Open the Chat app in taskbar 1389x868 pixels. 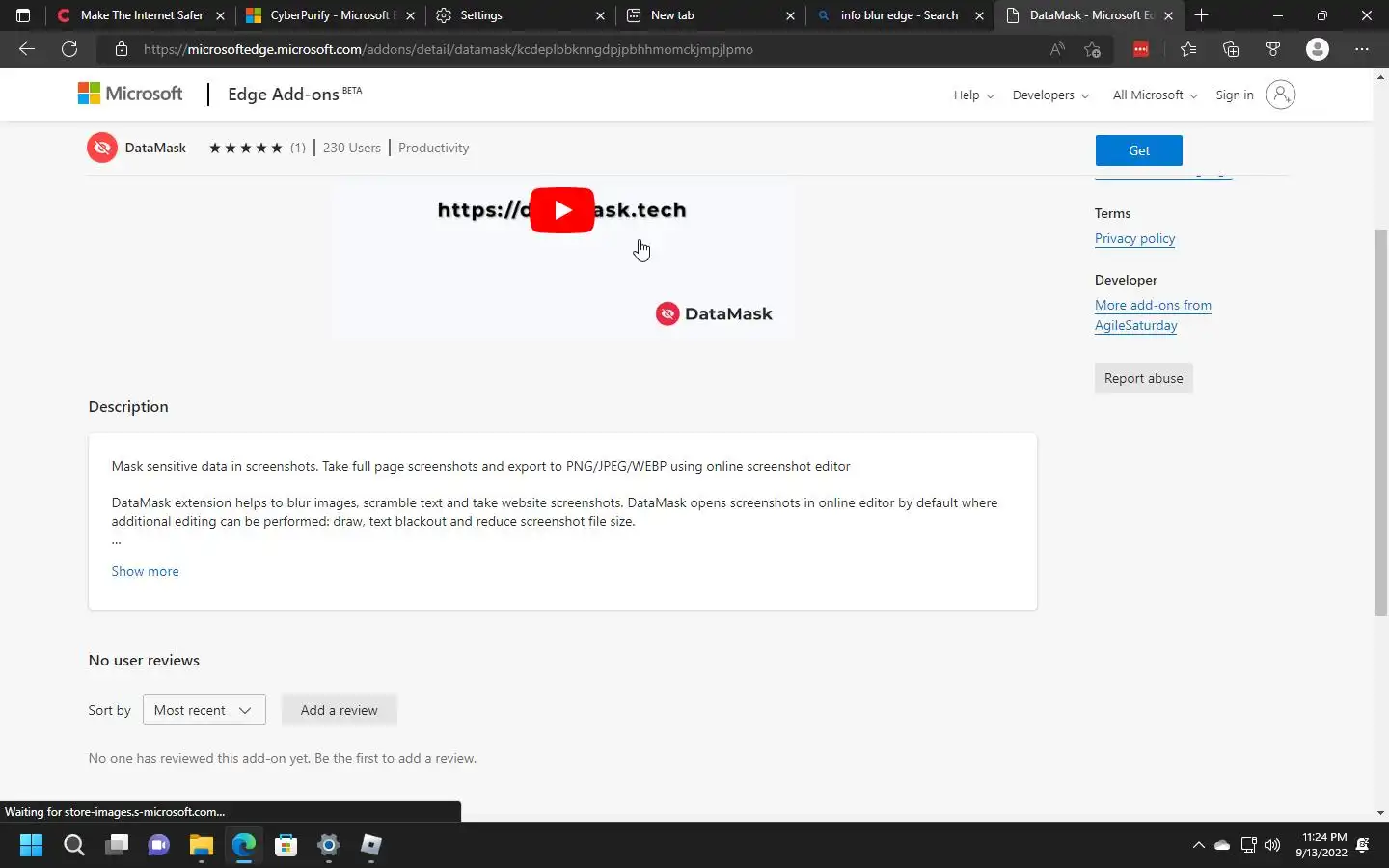pos(159,846)
